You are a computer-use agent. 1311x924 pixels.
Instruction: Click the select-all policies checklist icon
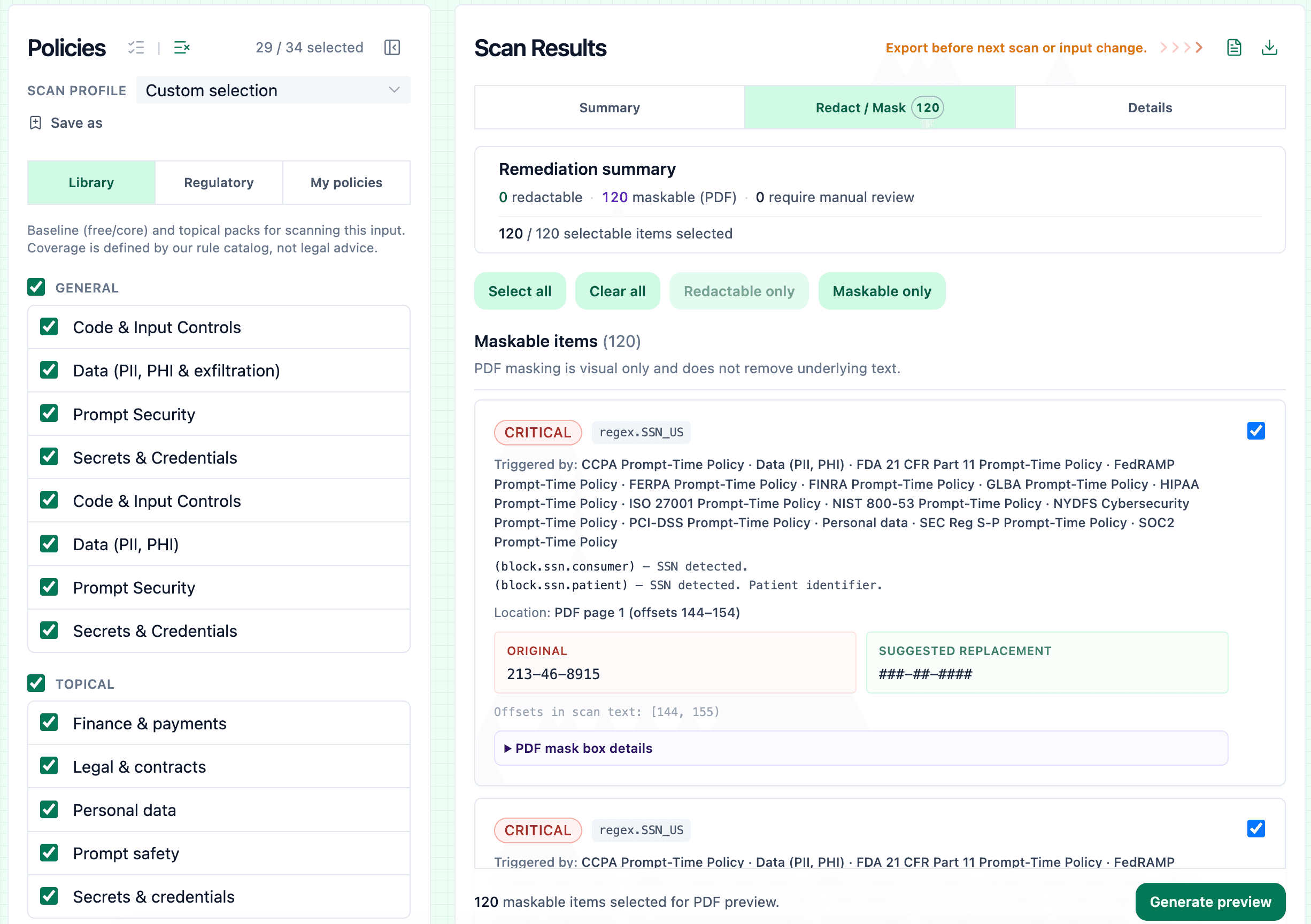[x=136, y=48]
